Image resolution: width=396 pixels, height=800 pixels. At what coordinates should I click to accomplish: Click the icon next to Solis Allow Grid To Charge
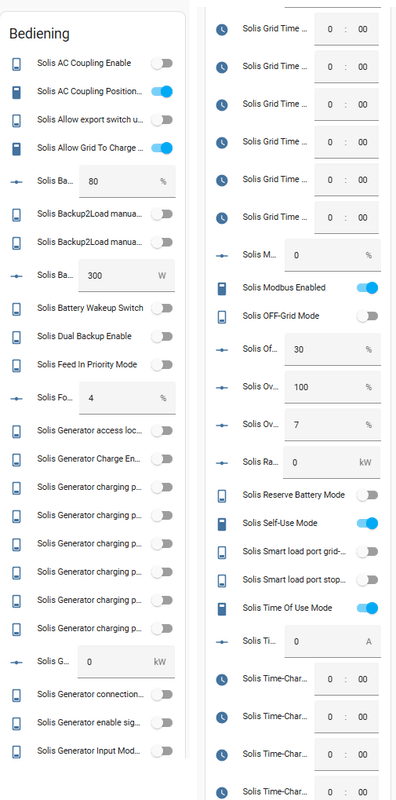[x=17, y=148]
